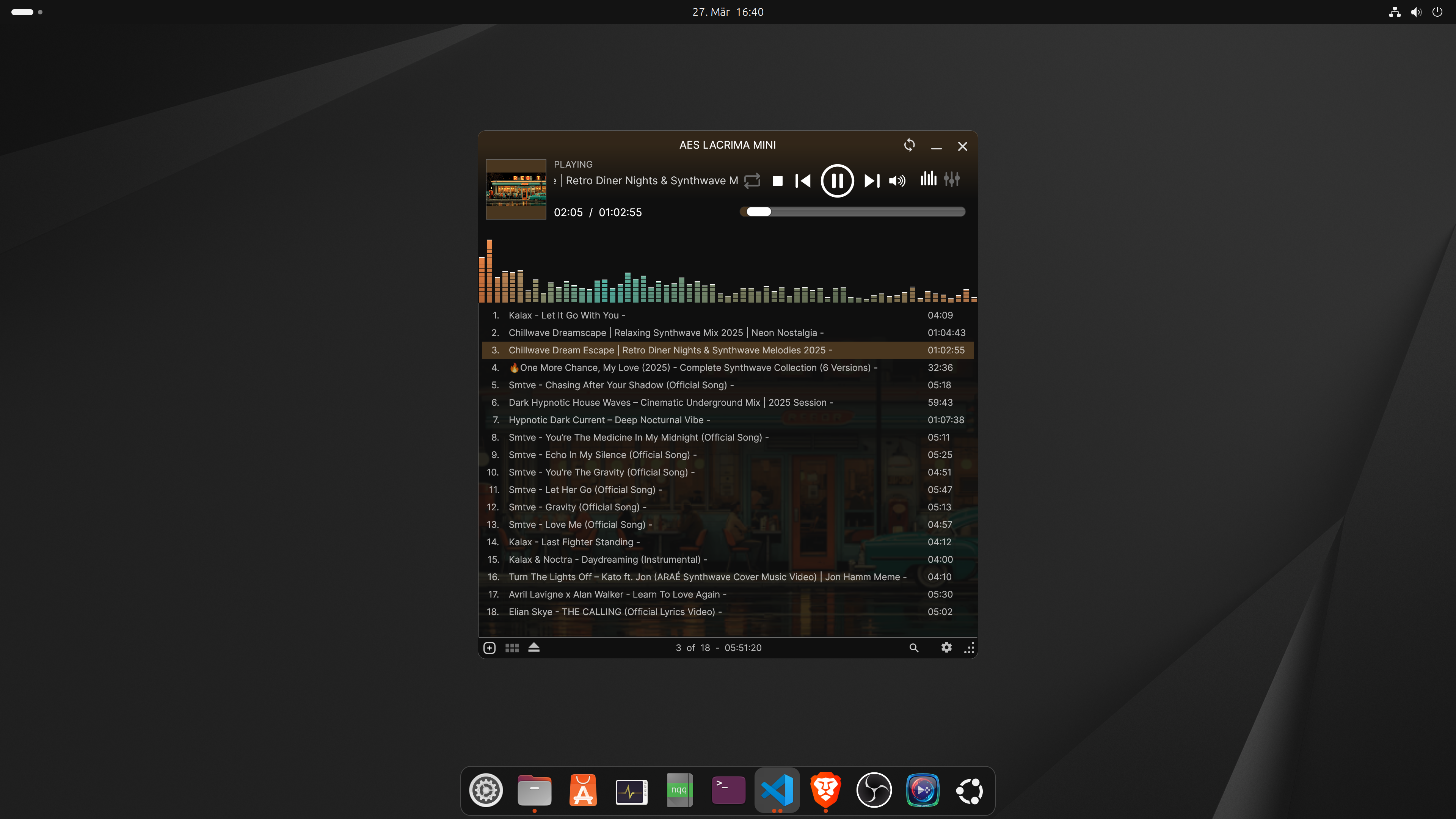Image resolution: width=1456 pixels, height=819 pixels.
Task: Select track 'Kalax - Let It Go With You'
Action: point(728,315)
